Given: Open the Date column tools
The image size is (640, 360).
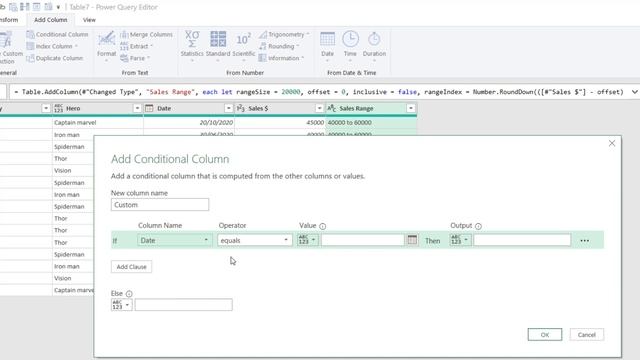Looking at the screenshot, I should pos(327,46).
